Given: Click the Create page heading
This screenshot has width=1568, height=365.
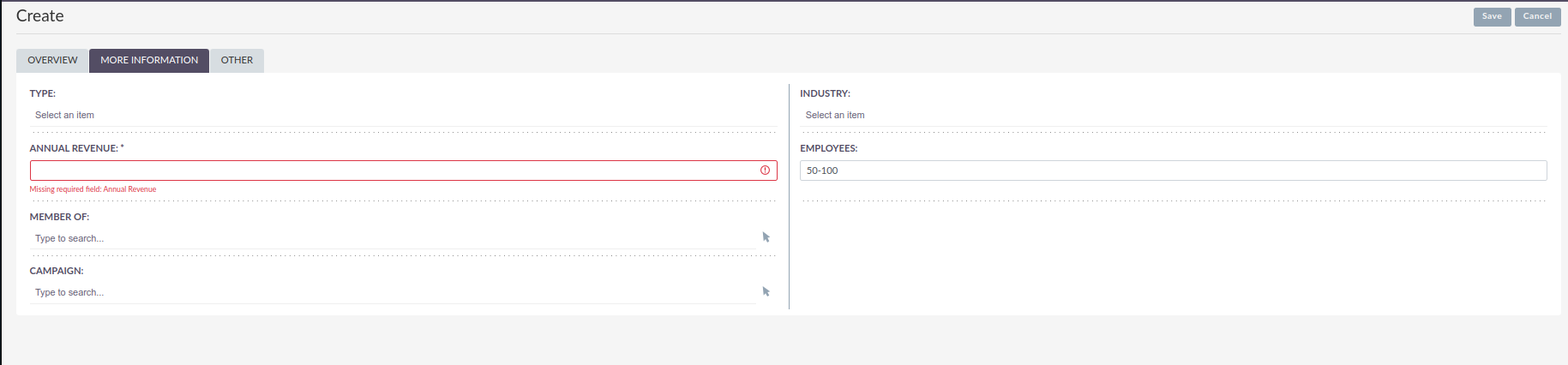Looking at the screenshot, I should coord(40,16).
